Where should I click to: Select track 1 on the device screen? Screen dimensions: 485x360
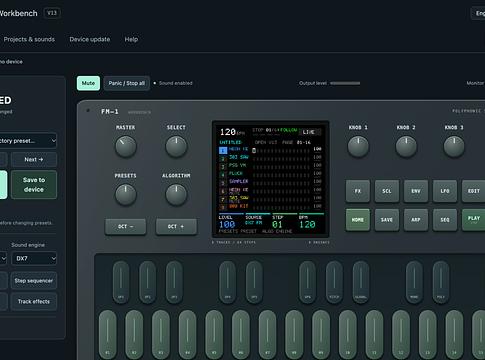click(x=223, y=151)
